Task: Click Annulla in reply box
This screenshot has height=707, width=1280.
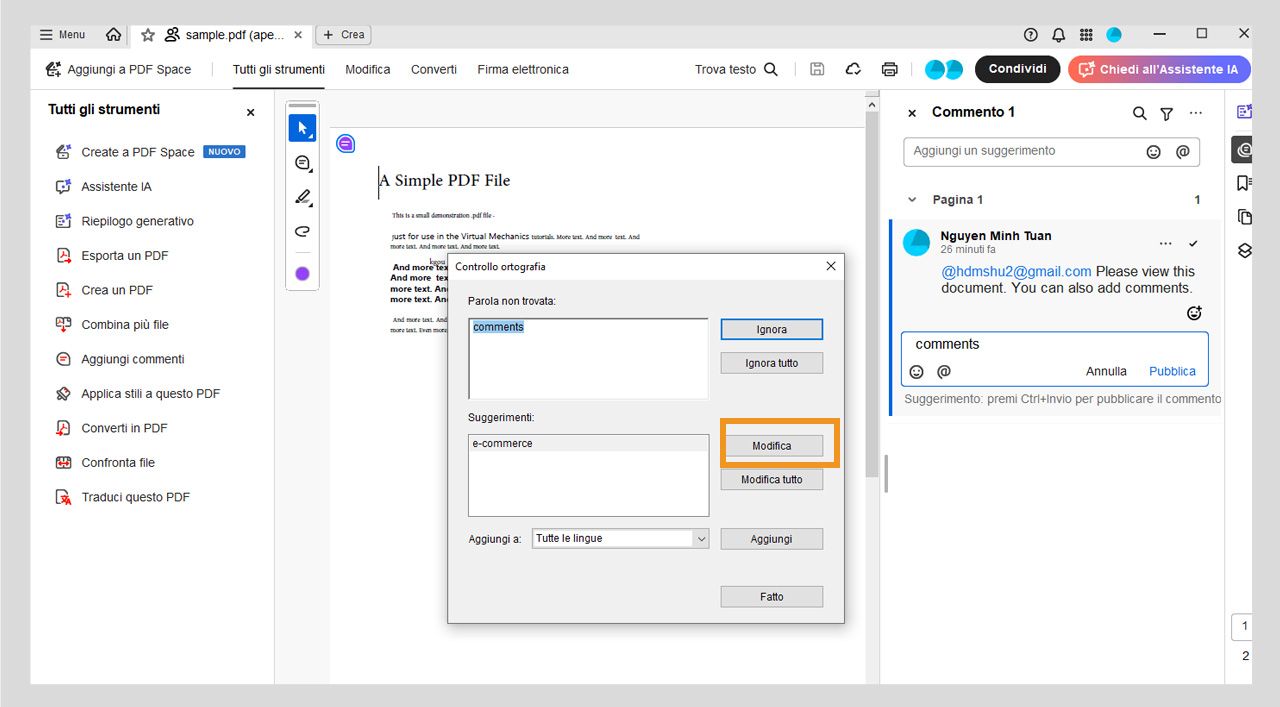Action: pyautogui.click(x=1106, y=371)
